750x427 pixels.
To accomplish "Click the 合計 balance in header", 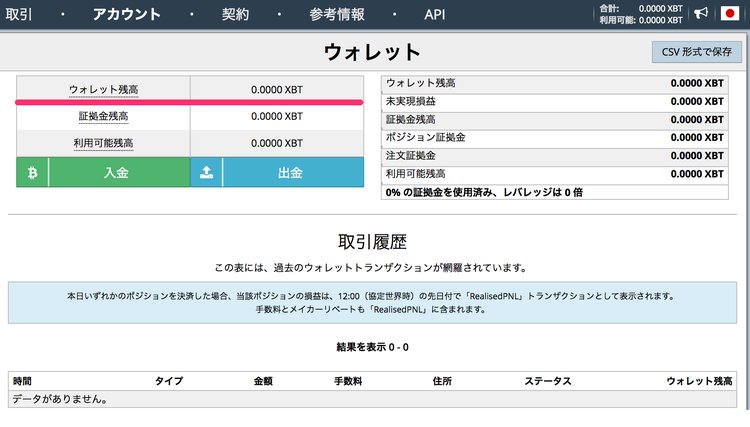I will pos(641,9).
